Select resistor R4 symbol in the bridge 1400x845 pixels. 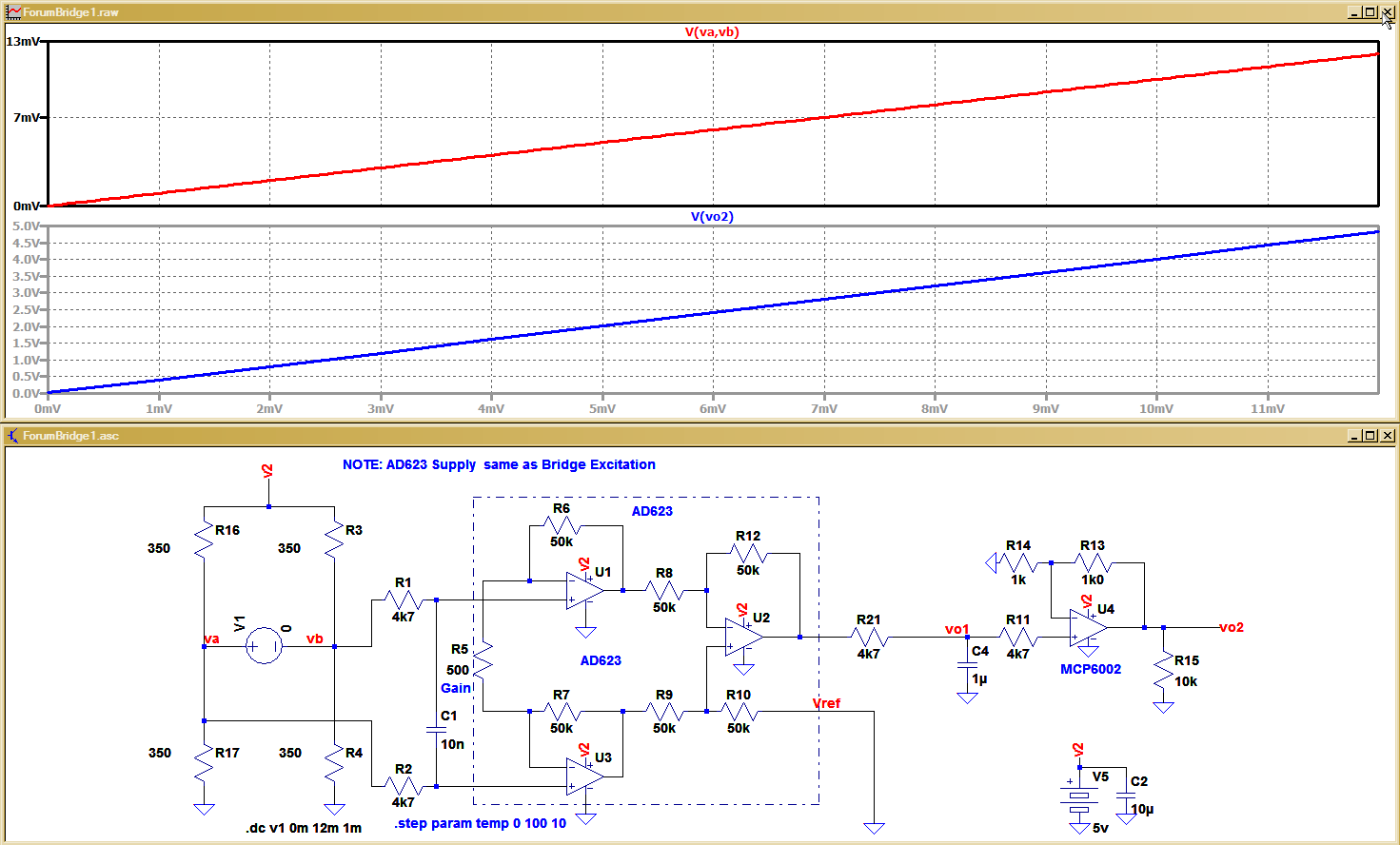point(334,764)
